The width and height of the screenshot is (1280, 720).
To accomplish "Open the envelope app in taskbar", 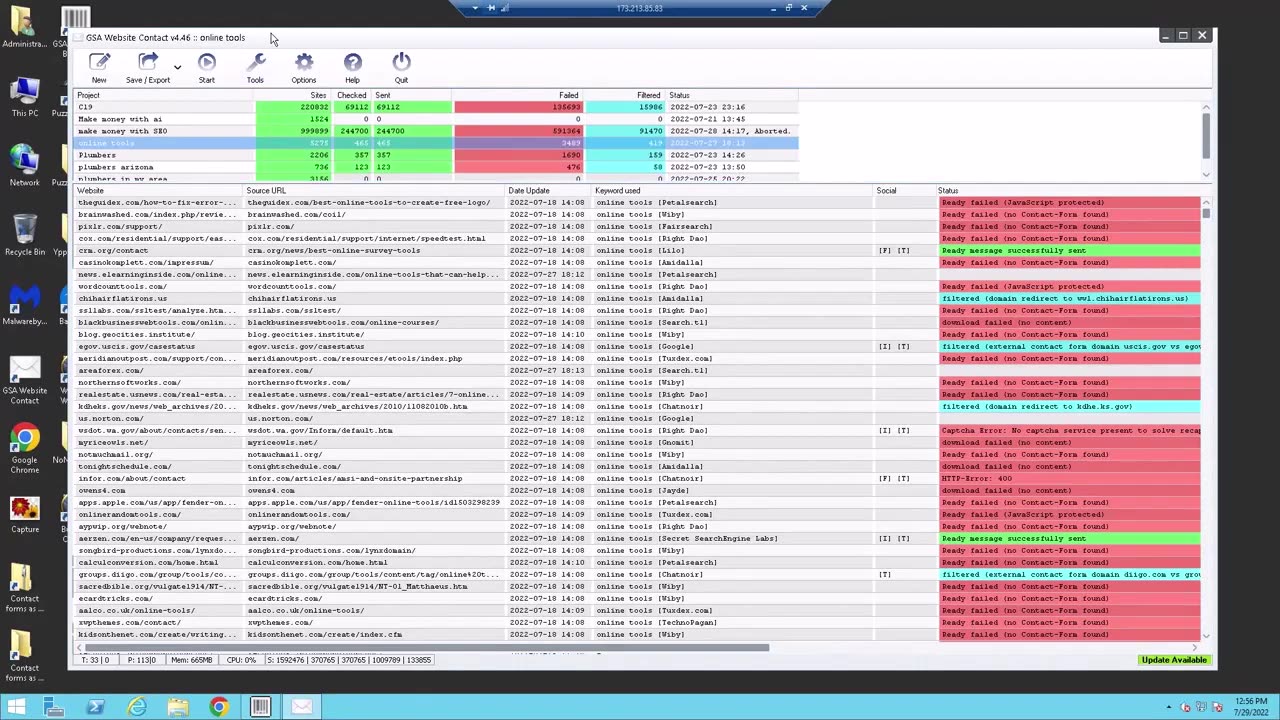I will point(301,707).
